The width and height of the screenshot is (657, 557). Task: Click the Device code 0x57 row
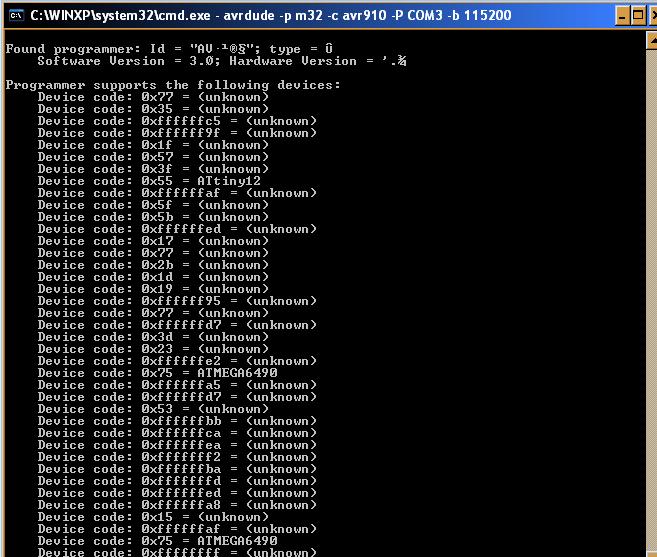point(153,157)
